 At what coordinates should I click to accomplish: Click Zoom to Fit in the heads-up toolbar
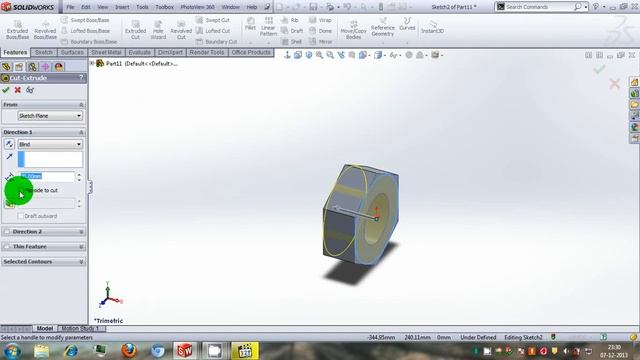[319, 55]
